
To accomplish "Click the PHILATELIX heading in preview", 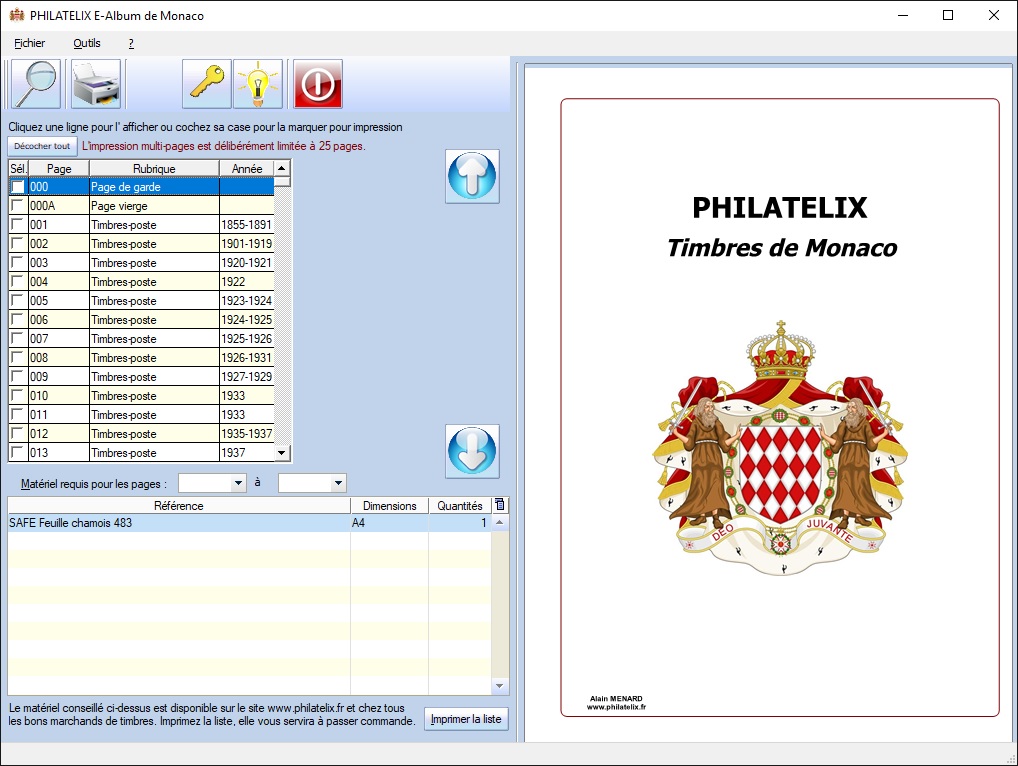I will coord(780,208).
